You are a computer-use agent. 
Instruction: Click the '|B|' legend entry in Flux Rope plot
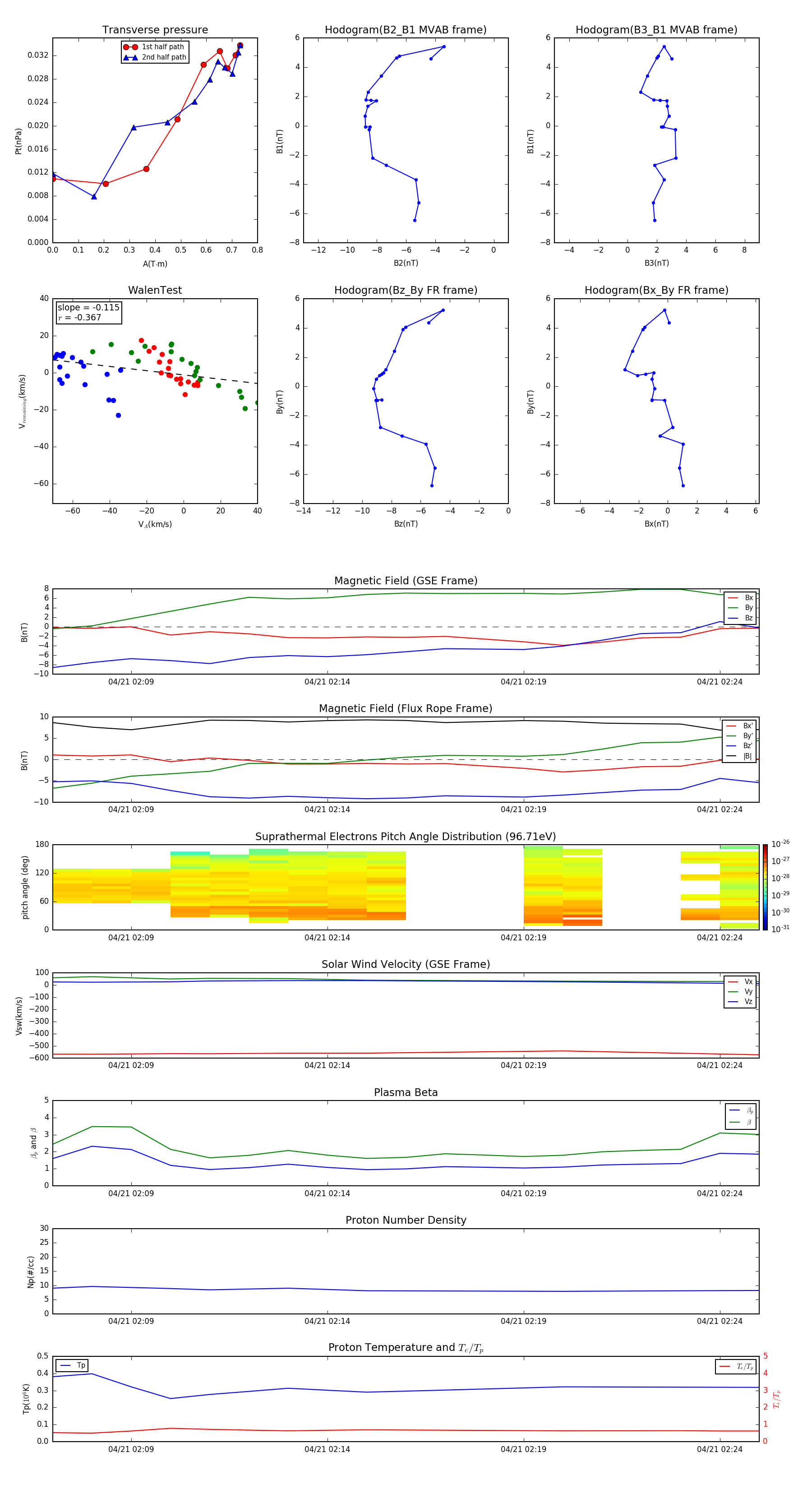pos(739,757)
